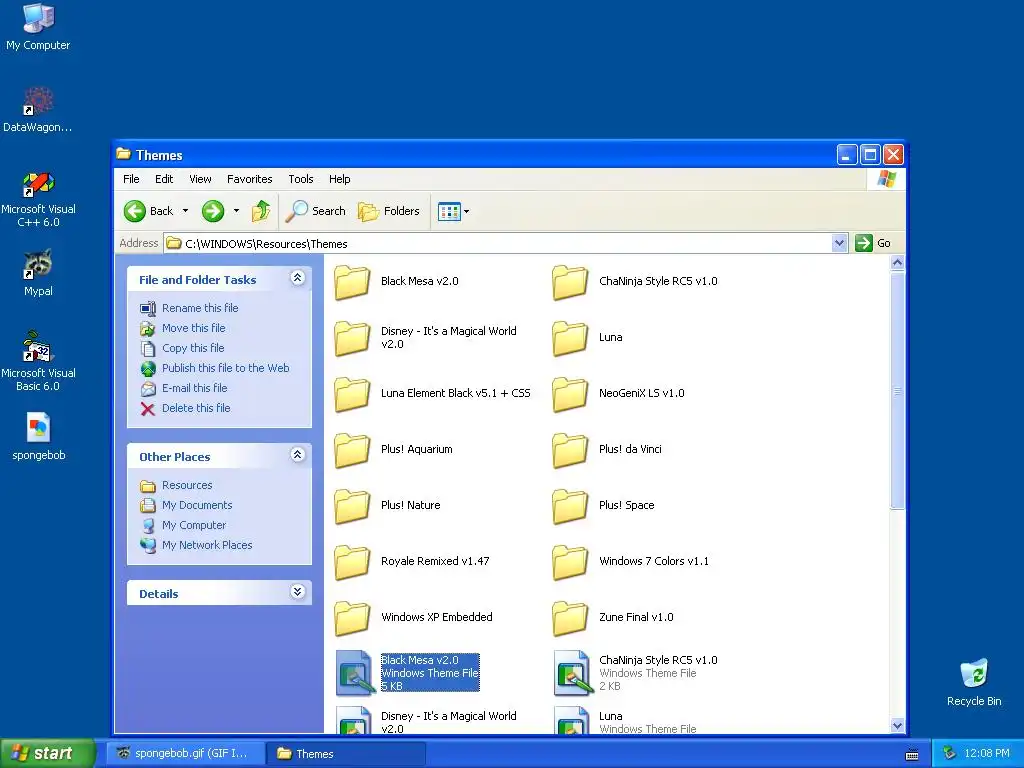Image resolution: width=1024 pixels, height=768 pixels.
Task: Select the Luna Element Black v5.1 + CSS folder
Action: tap(432, 394)
